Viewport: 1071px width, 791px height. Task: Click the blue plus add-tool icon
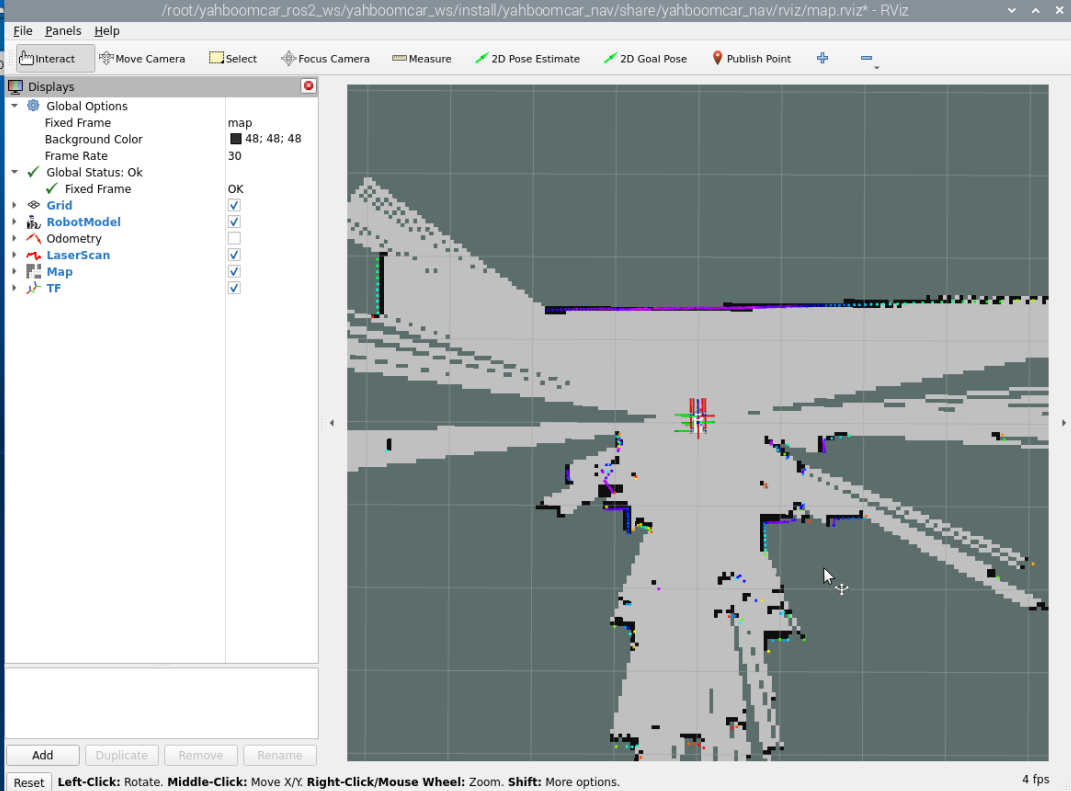(x=822, y=58)
